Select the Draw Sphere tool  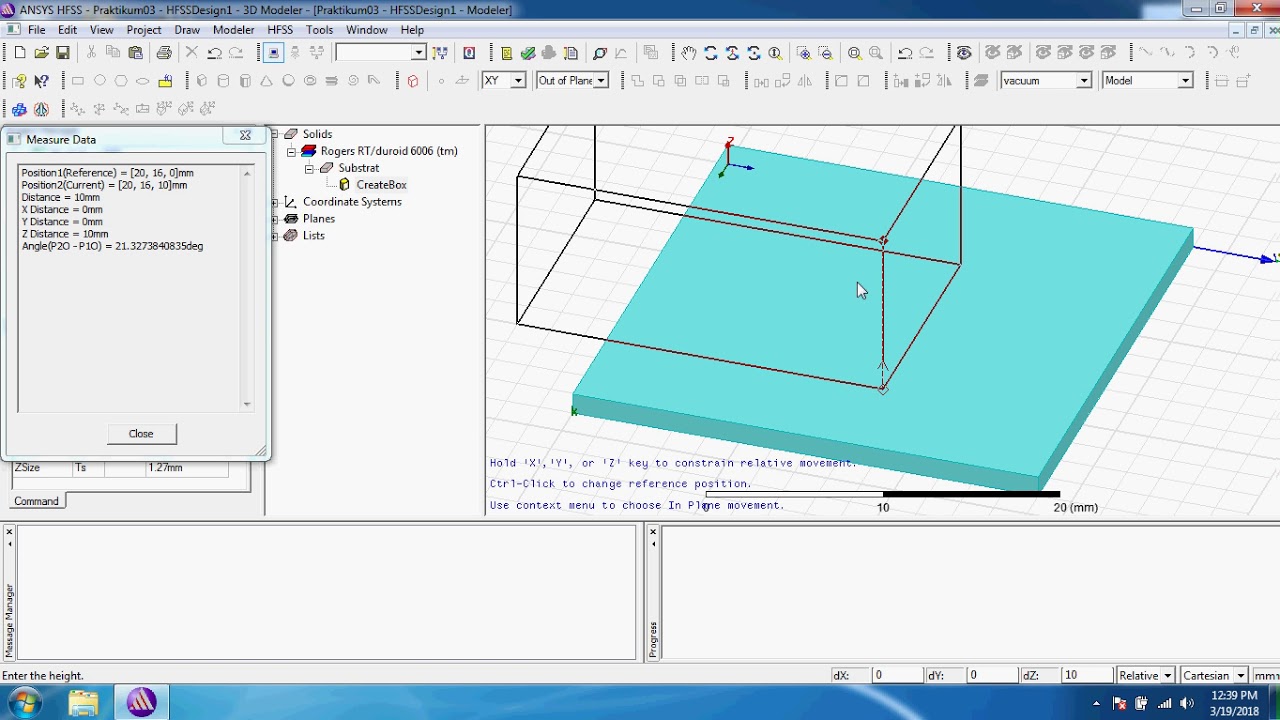[288, 81]
